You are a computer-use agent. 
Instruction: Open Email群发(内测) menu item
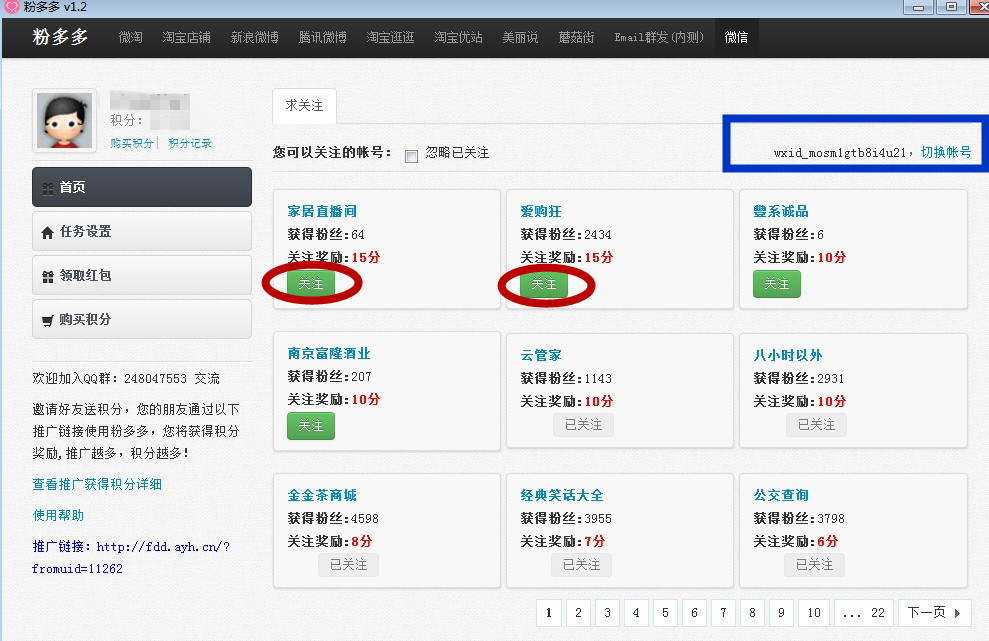[659, 38]
